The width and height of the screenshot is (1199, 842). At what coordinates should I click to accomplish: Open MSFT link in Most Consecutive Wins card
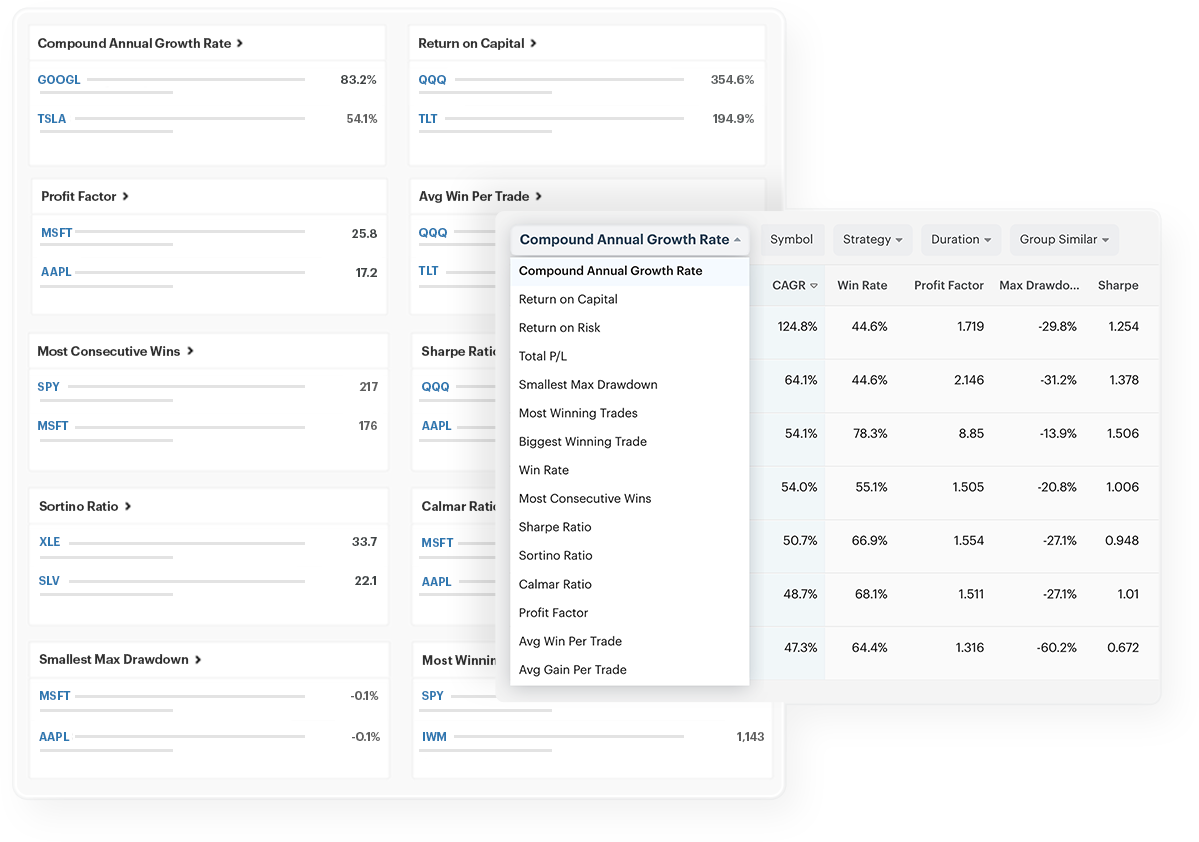point(53,426)
